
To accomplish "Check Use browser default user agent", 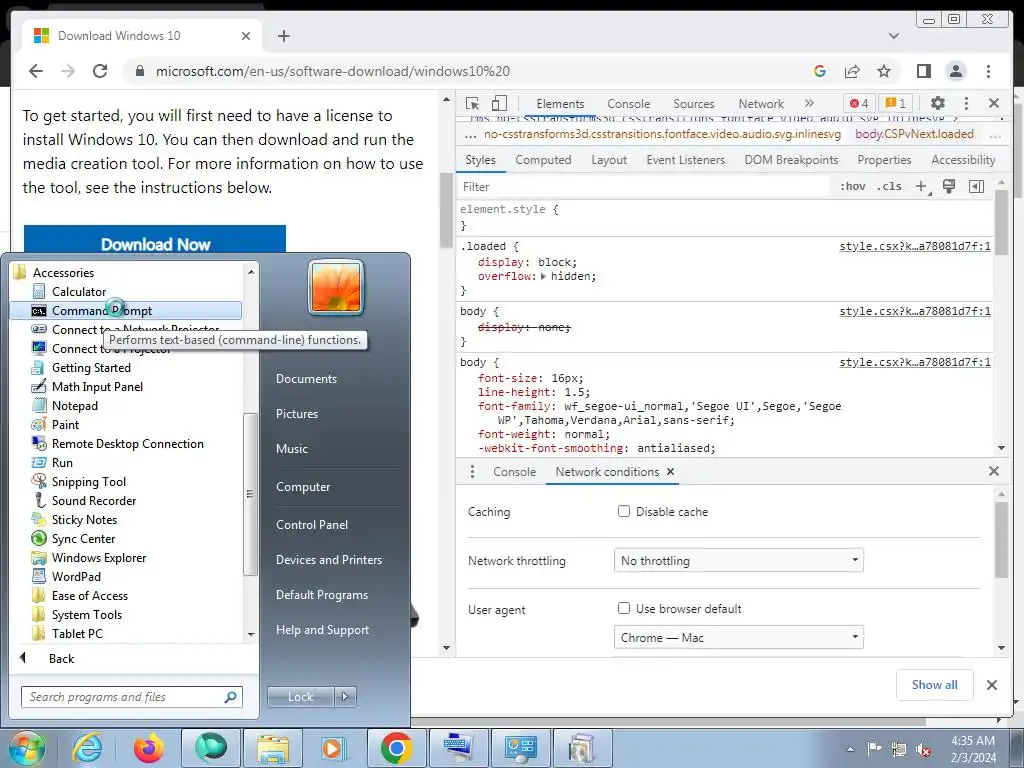I will coord(624,608).
